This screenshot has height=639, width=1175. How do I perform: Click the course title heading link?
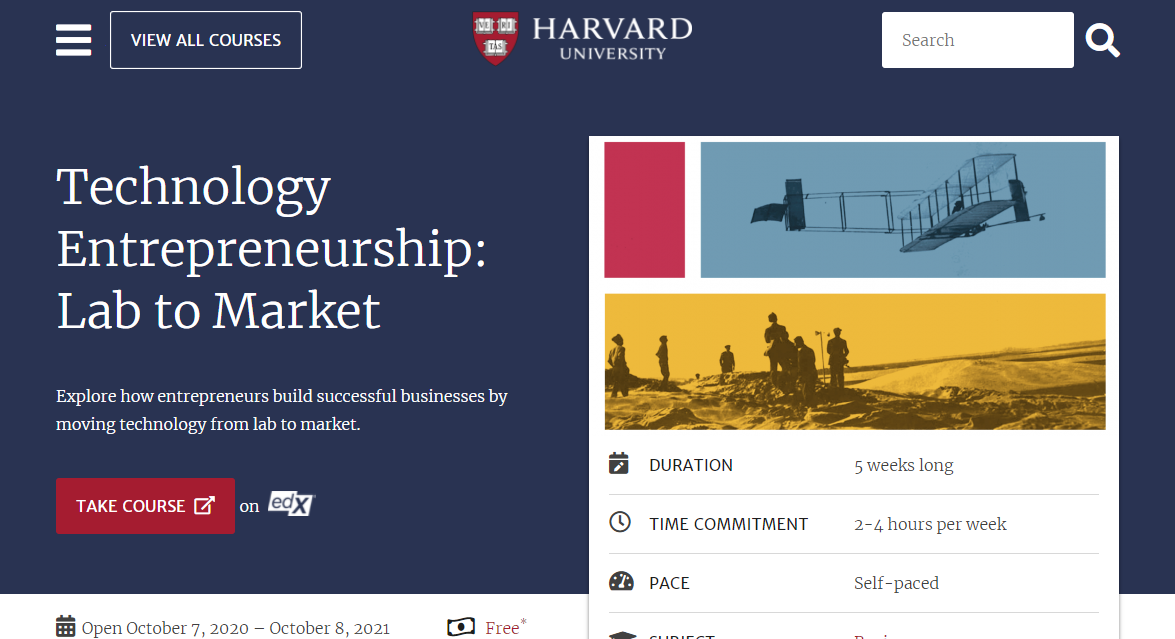pos(270,250)
